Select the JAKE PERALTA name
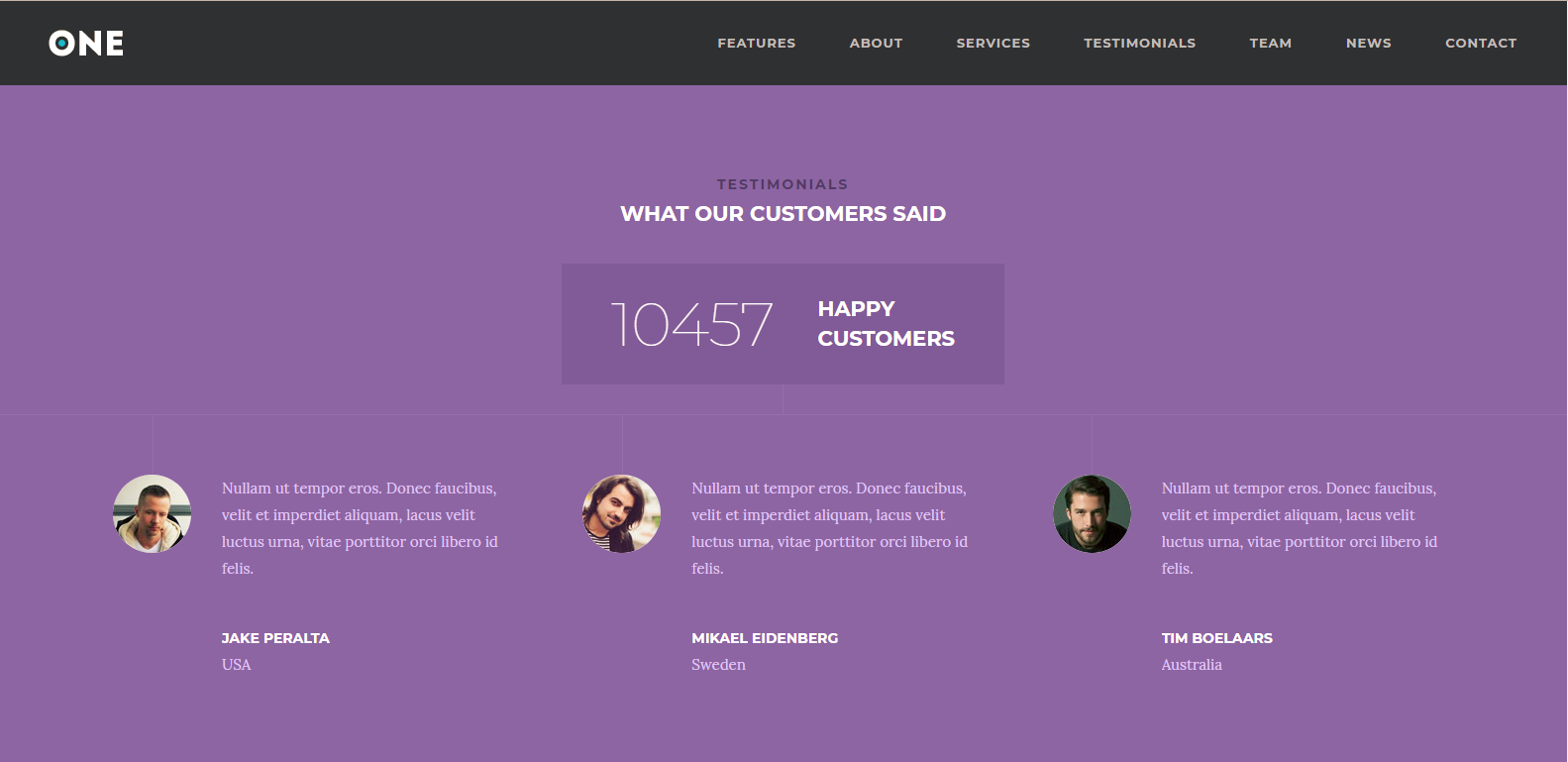Screen dimensions: 1568x762 coord(275,638)
